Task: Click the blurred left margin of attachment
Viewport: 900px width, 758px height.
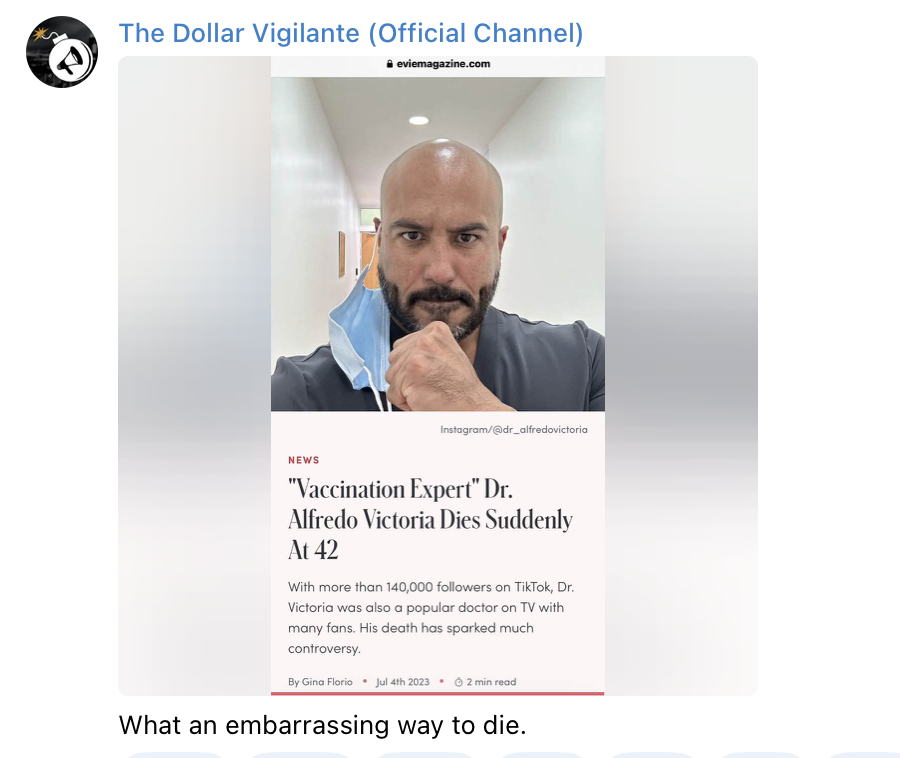Action: pos(195,376)
